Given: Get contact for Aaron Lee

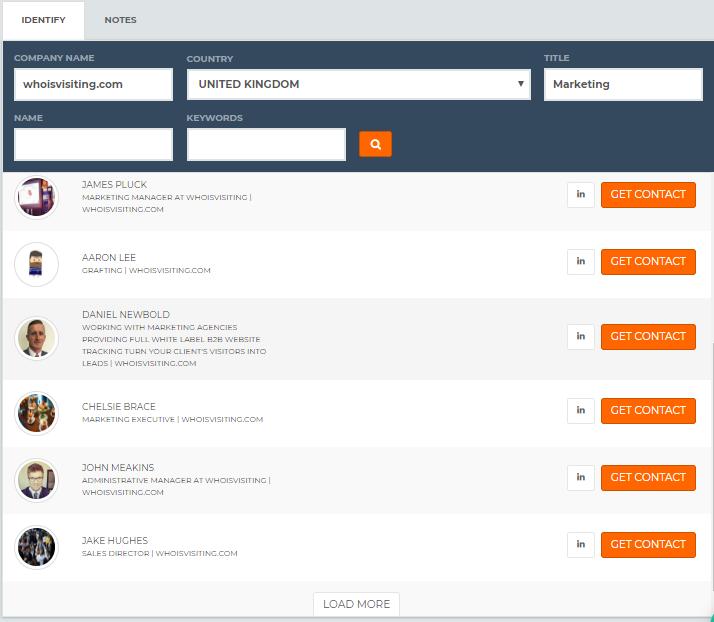Looking at the screenshot, I should click(x=648, y=261).
